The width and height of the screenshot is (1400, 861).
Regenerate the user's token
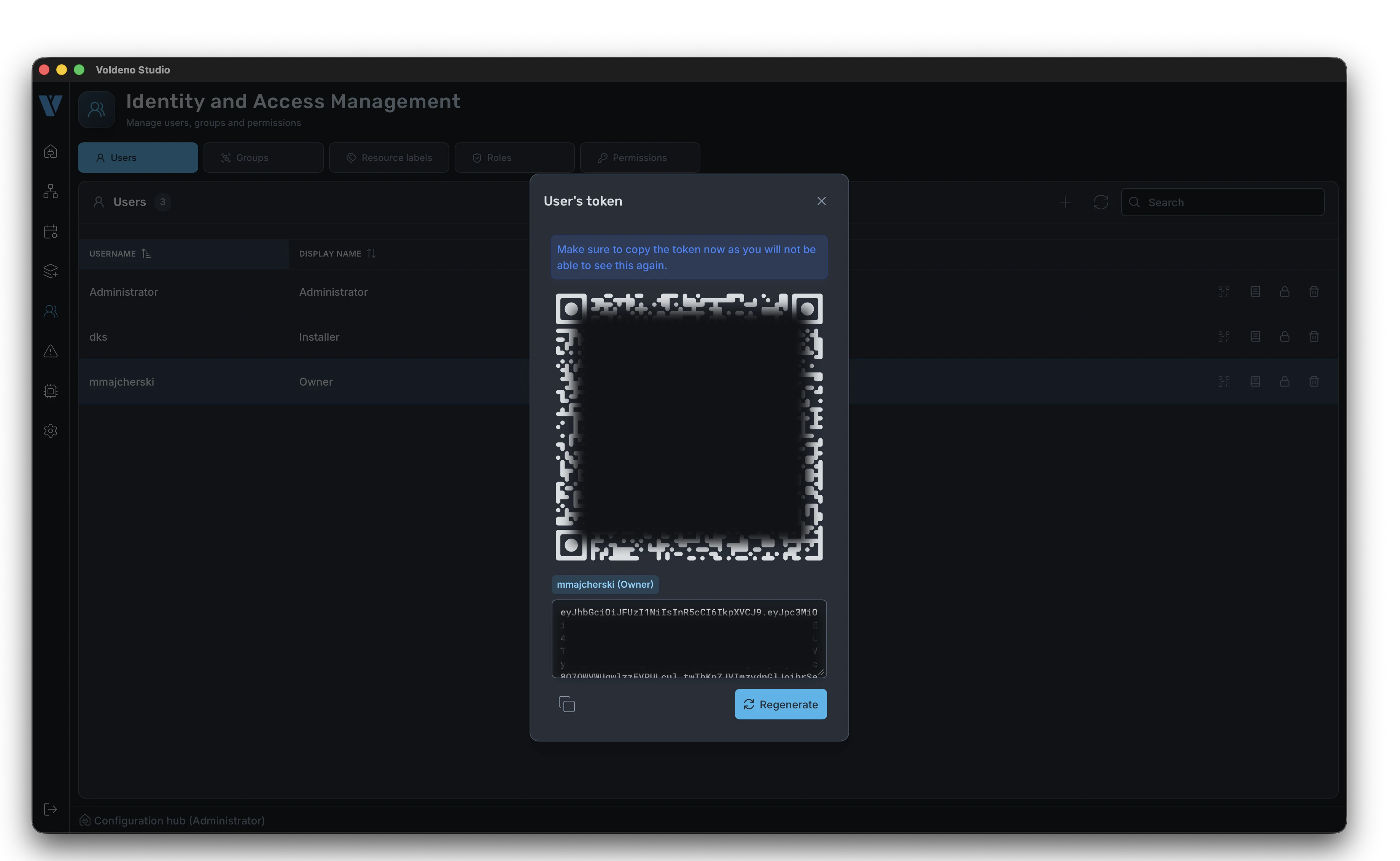coord(781,705)
